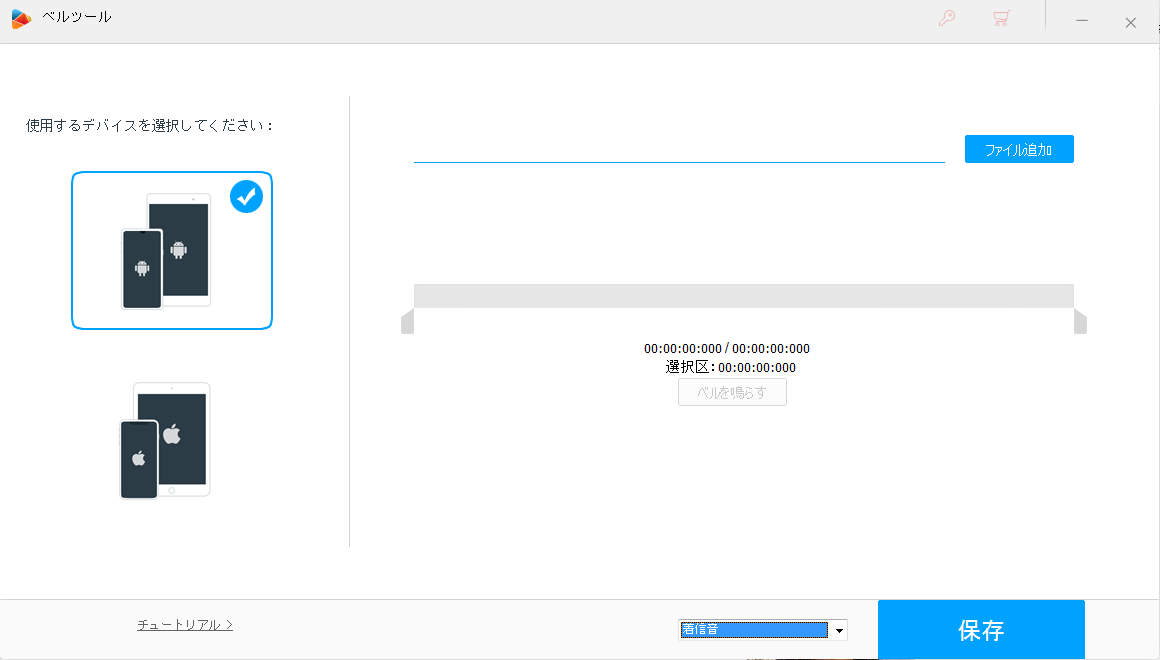
Task: Select the Apple iOS device option
Action: [x=165, y=440]
